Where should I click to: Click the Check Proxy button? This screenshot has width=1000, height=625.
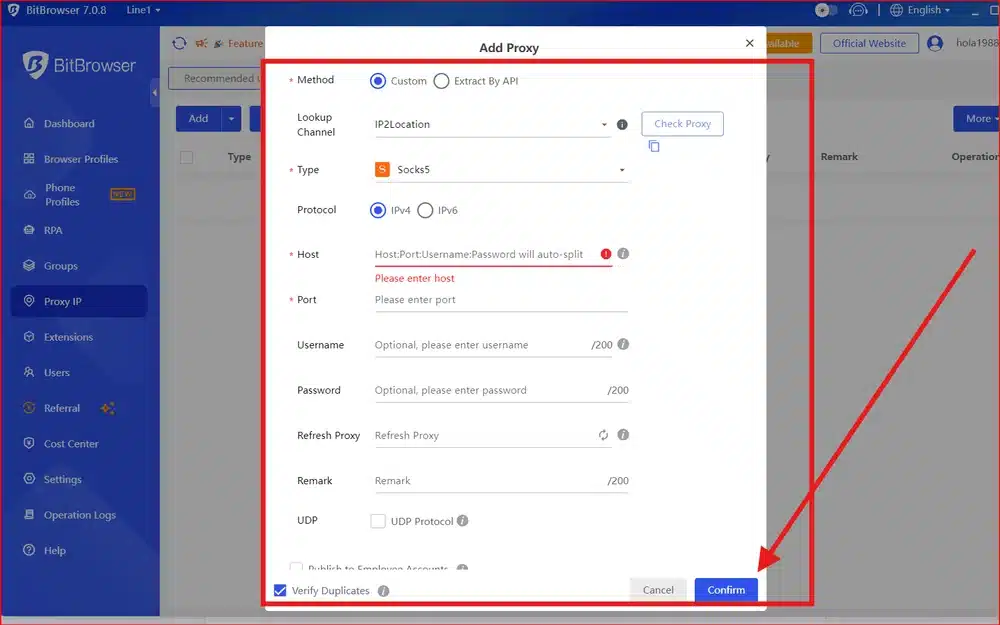[x=682, y=124]
